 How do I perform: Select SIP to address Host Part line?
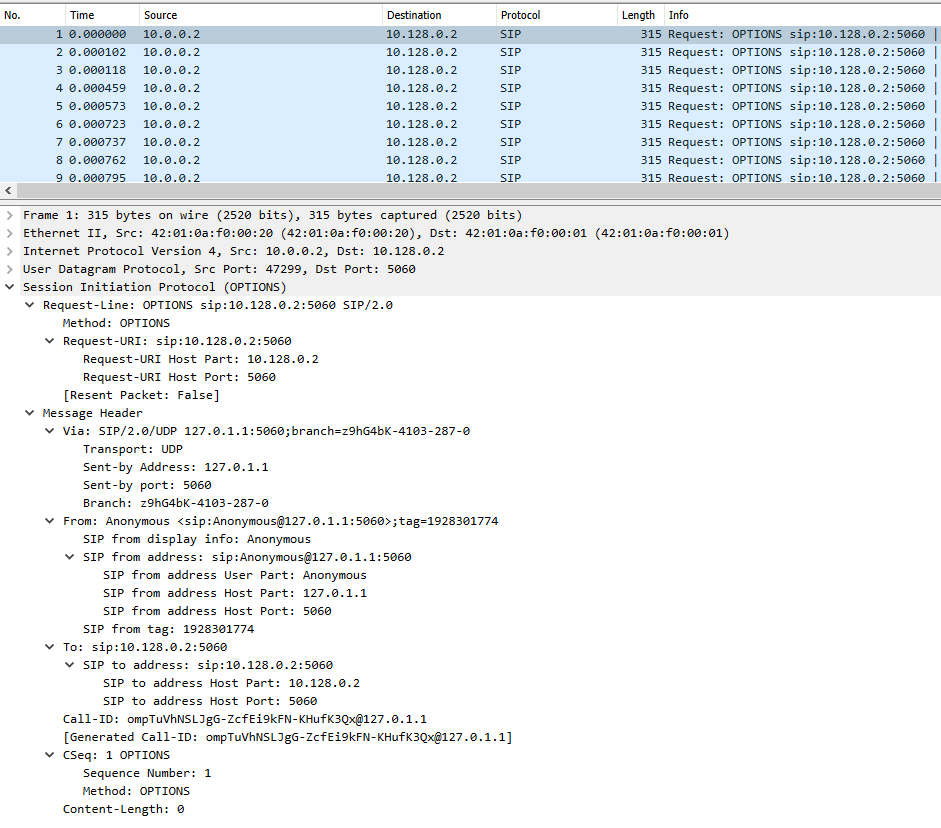click(231, 683)
